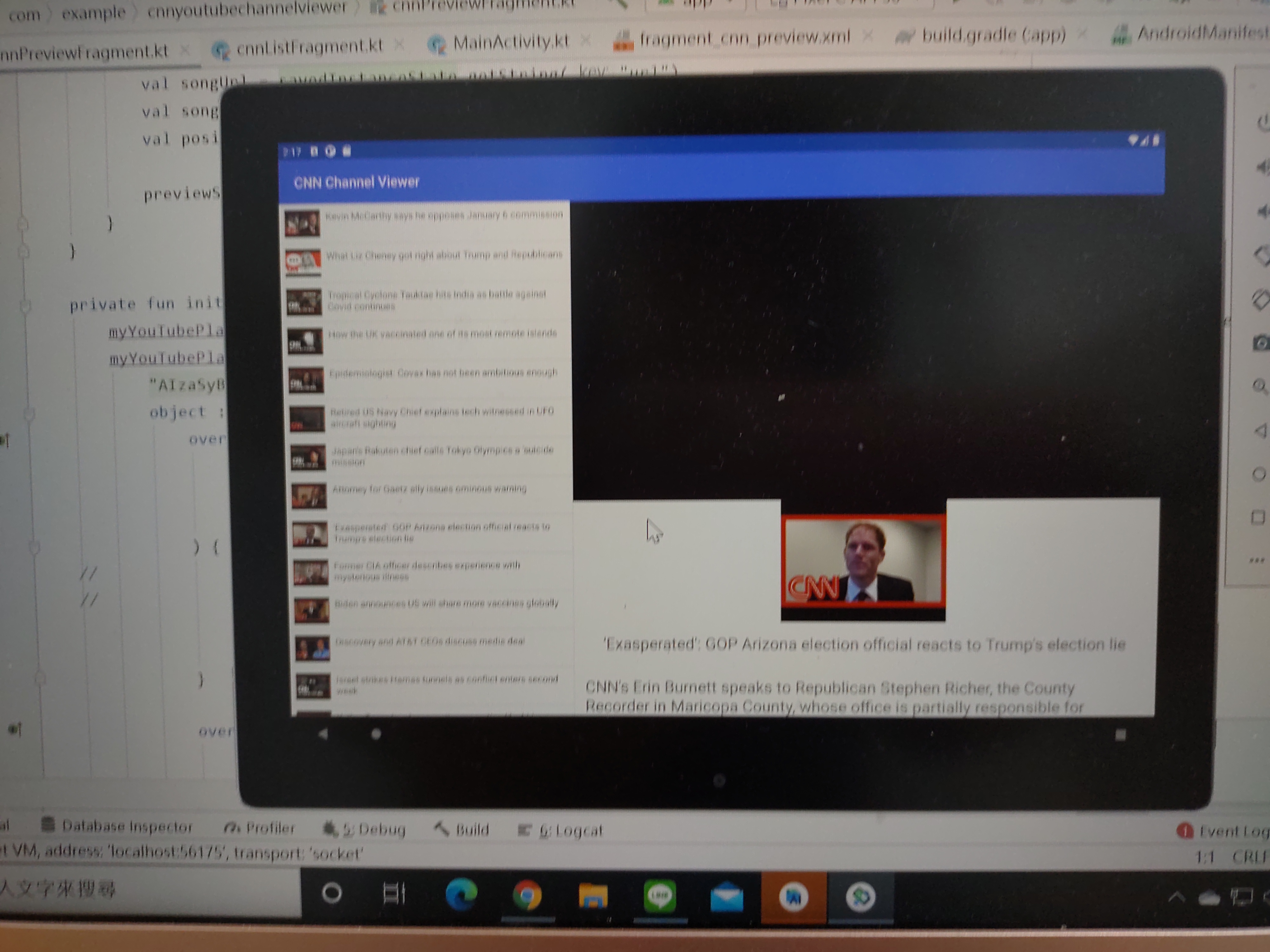The width and height of the screenshot is (1270, 952).
Task: Close the cnnListFragment.kt tab
Action: tap(399, 44)
